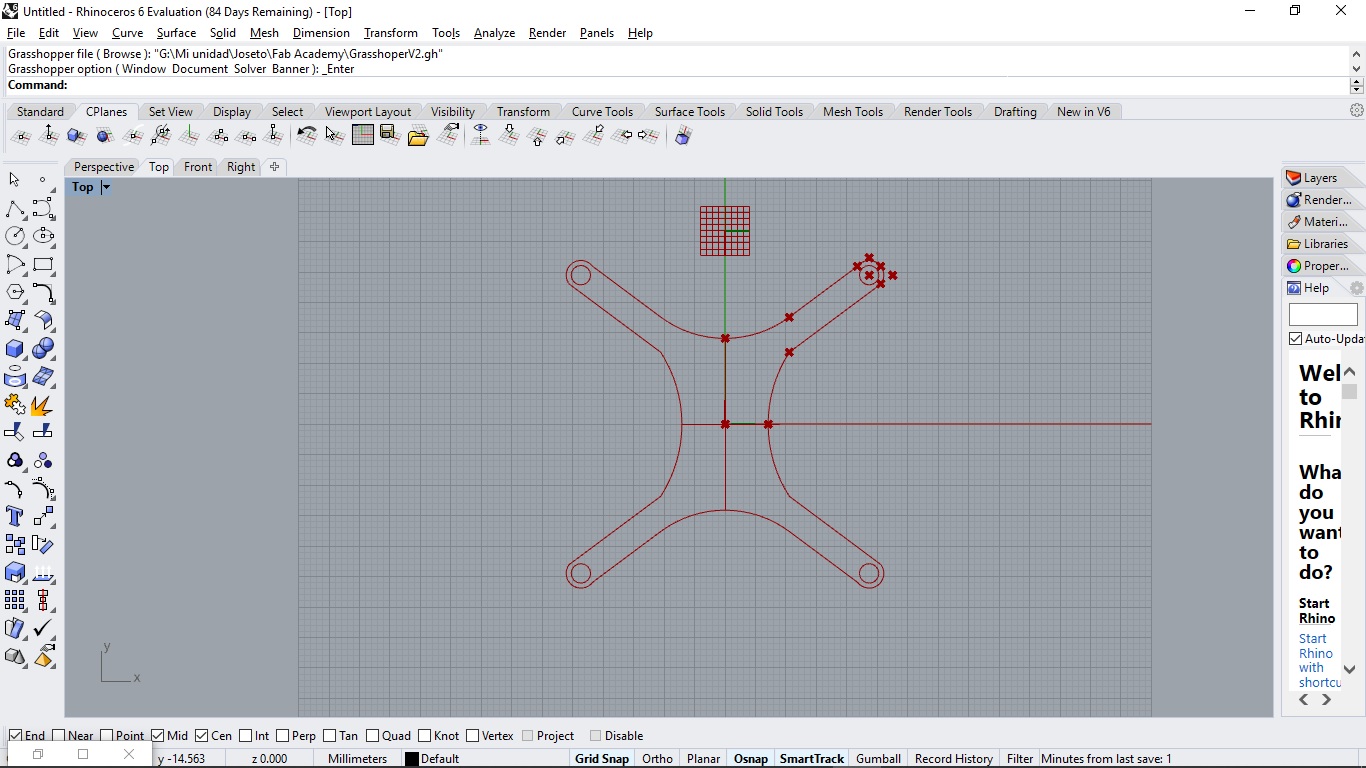
Task: Toggle Ortho mode in the status bar
Action: (657, 759)
